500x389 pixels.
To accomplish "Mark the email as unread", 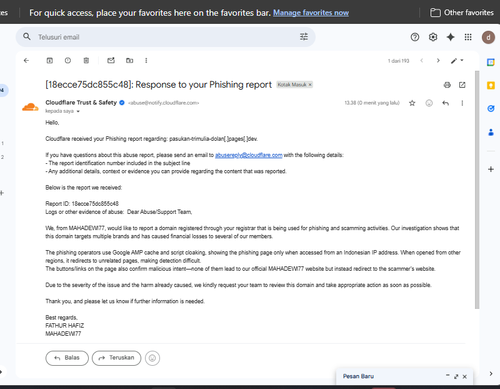I will pyautogui.click(x=111, y=60).
